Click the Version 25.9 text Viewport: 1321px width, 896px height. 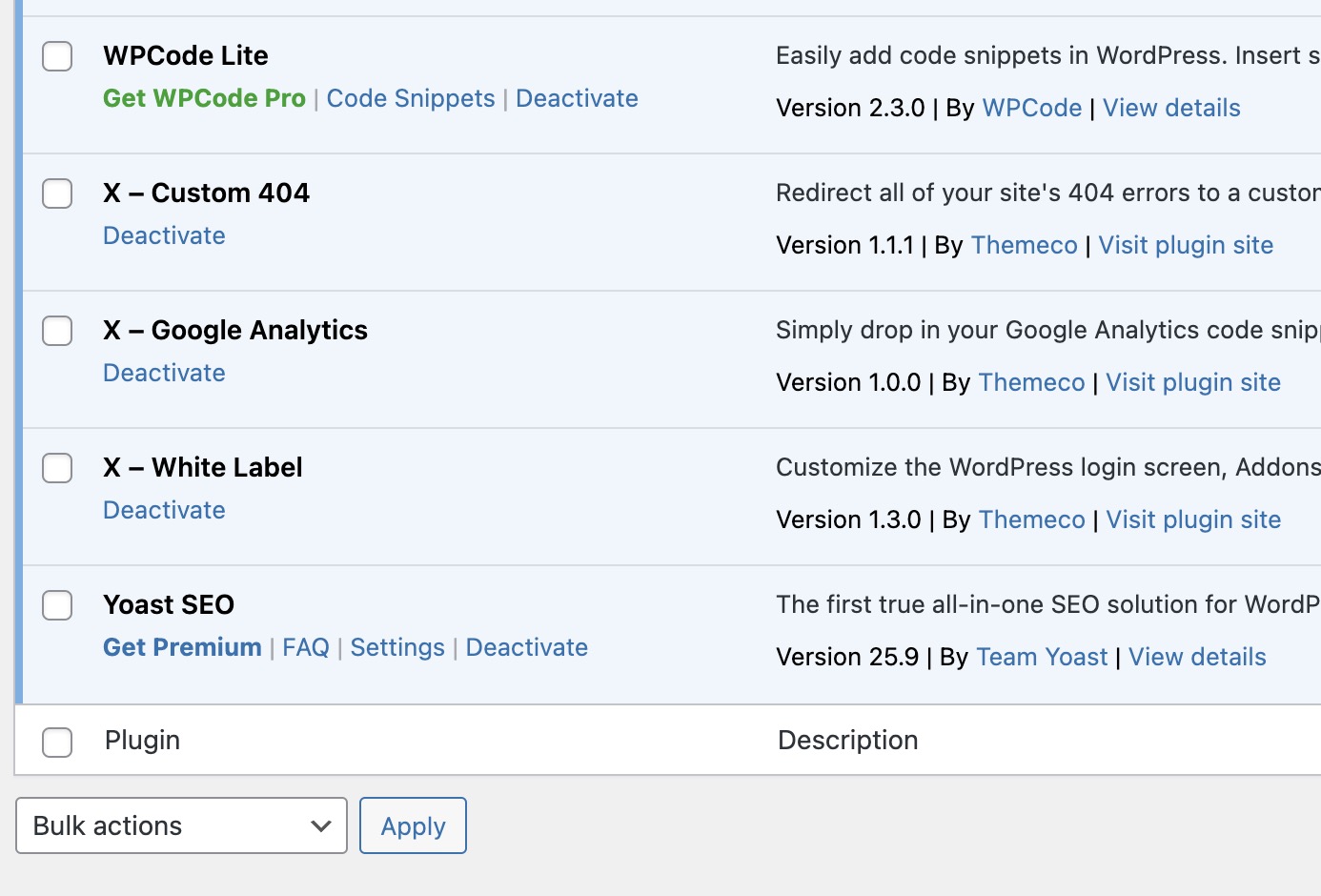847,657
